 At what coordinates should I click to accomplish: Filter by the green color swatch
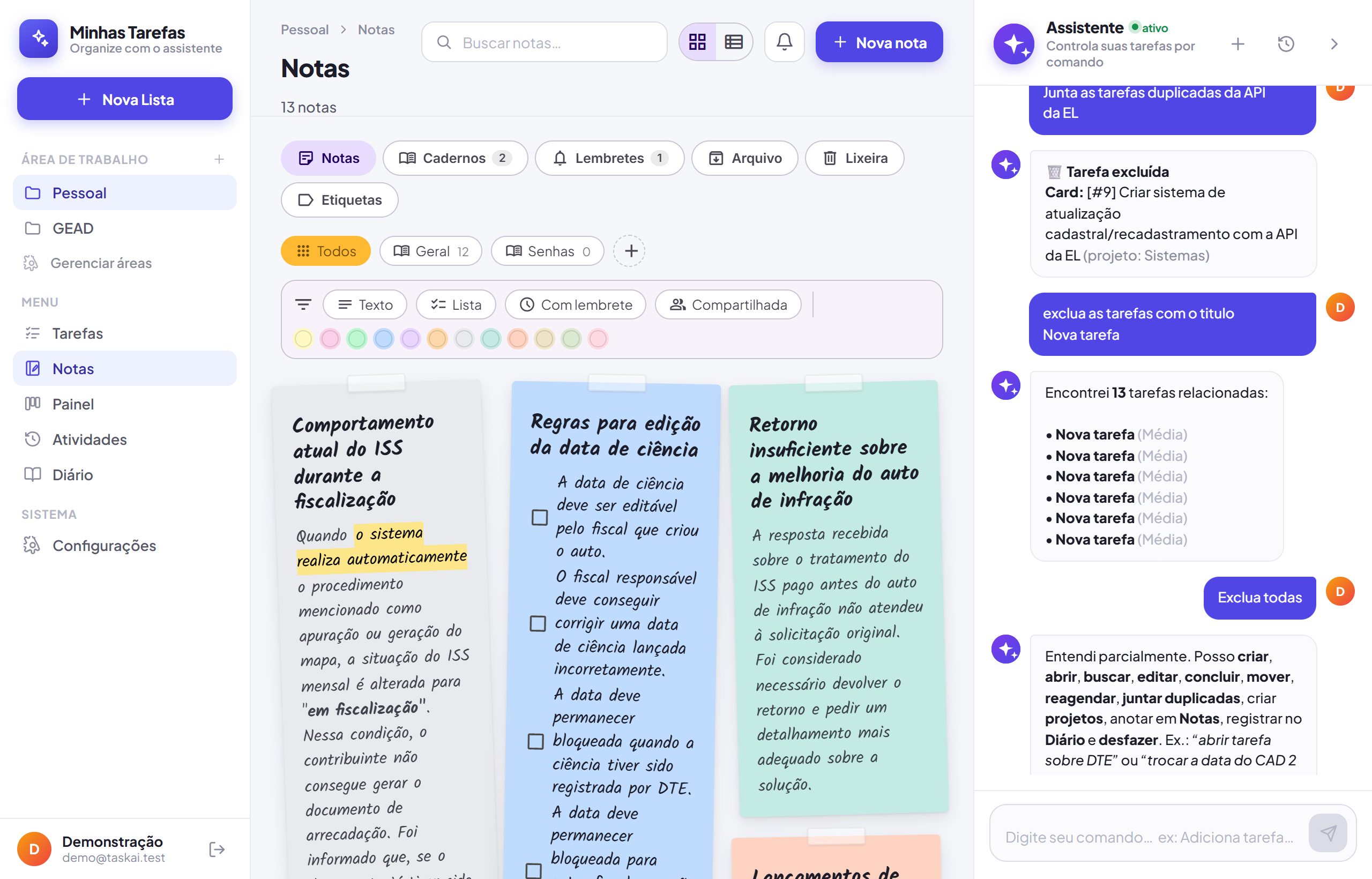click(x=357, y=339)
